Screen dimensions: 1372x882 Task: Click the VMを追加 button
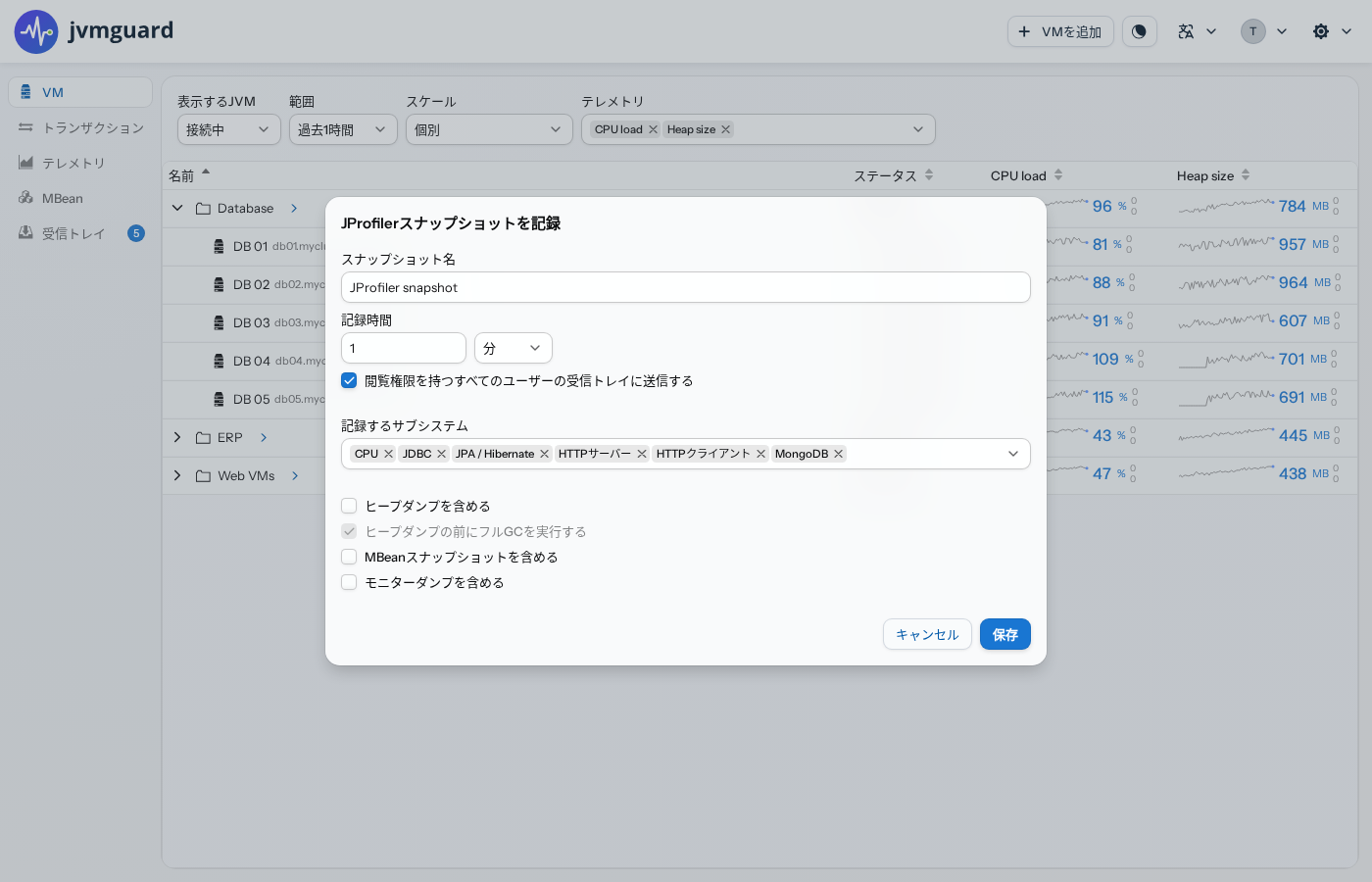pos(1060,31)
